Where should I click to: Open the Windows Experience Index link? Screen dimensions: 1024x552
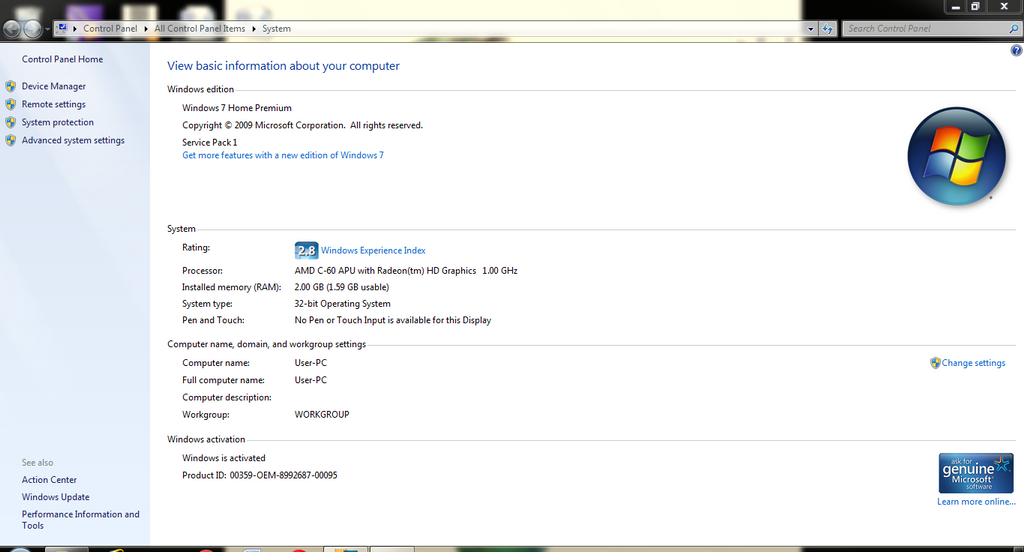(373, 251)
